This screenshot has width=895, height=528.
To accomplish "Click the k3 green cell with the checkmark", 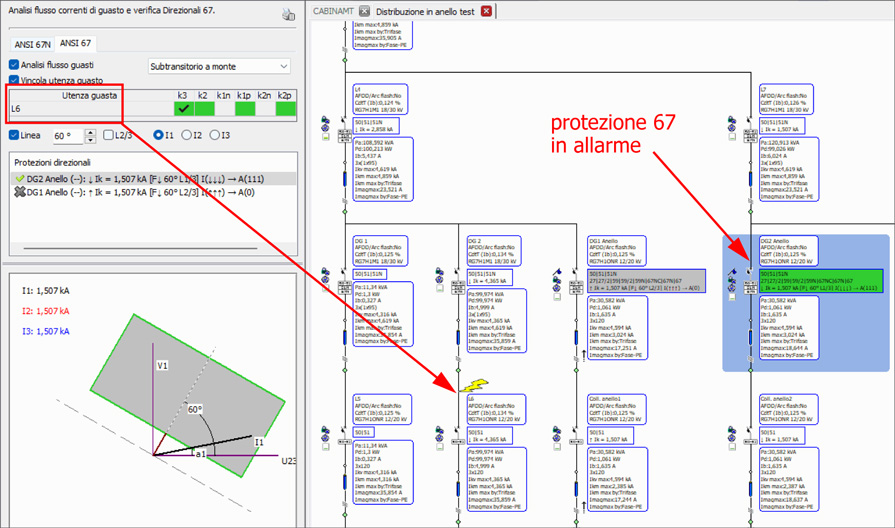I will coord(183,108).
